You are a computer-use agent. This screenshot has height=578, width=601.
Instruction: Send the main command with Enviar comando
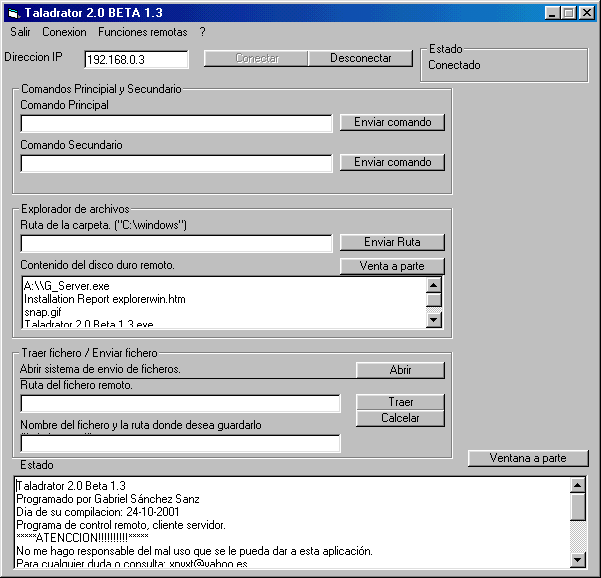coord(392,122)
